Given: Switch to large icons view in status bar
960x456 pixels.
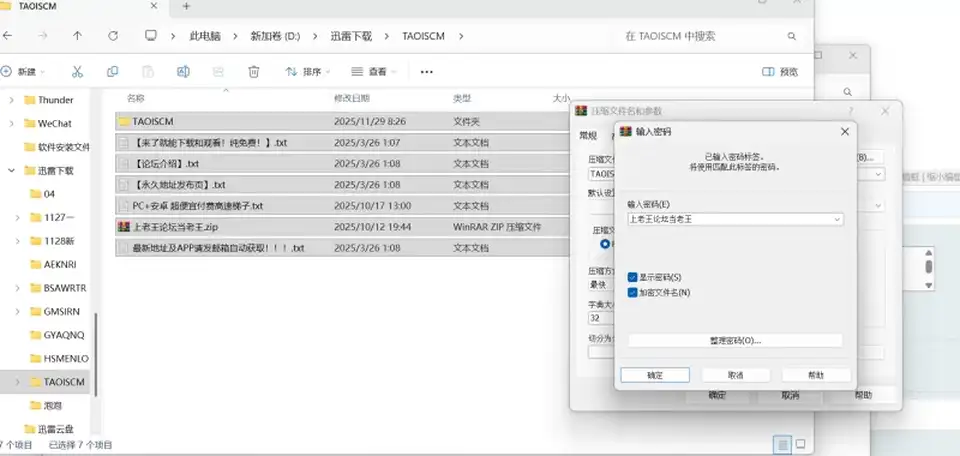Looking at the screenshot, I should pos(800,444).
